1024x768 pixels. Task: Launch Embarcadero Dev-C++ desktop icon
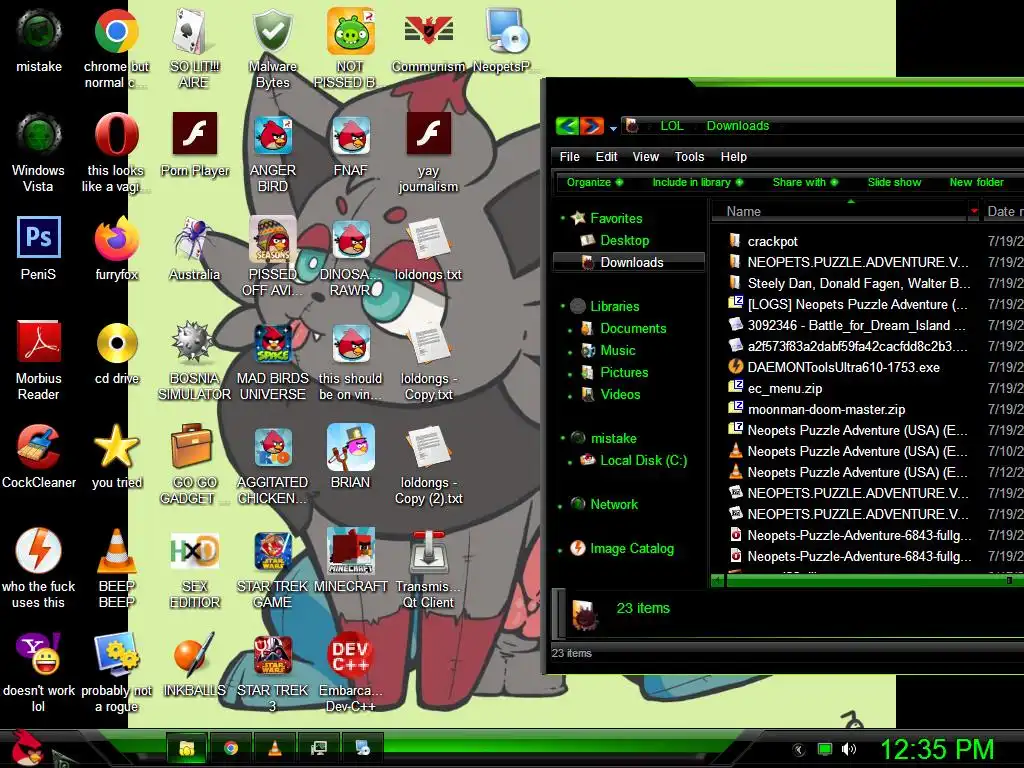click(350, 672)
